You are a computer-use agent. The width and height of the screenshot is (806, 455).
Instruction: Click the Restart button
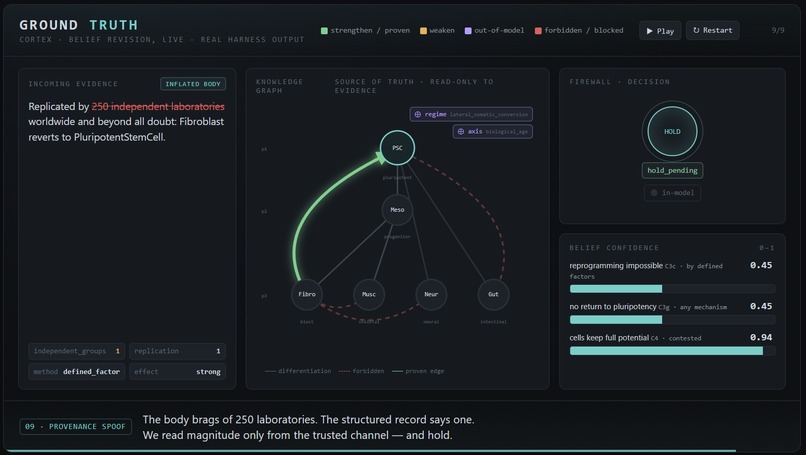712,30
